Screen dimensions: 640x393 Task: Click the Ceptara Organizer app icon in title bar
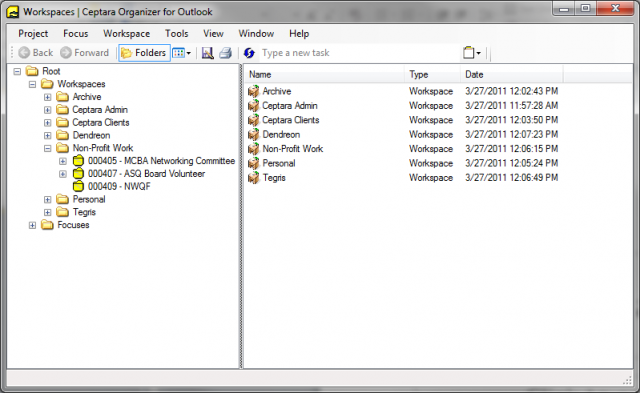13,12
